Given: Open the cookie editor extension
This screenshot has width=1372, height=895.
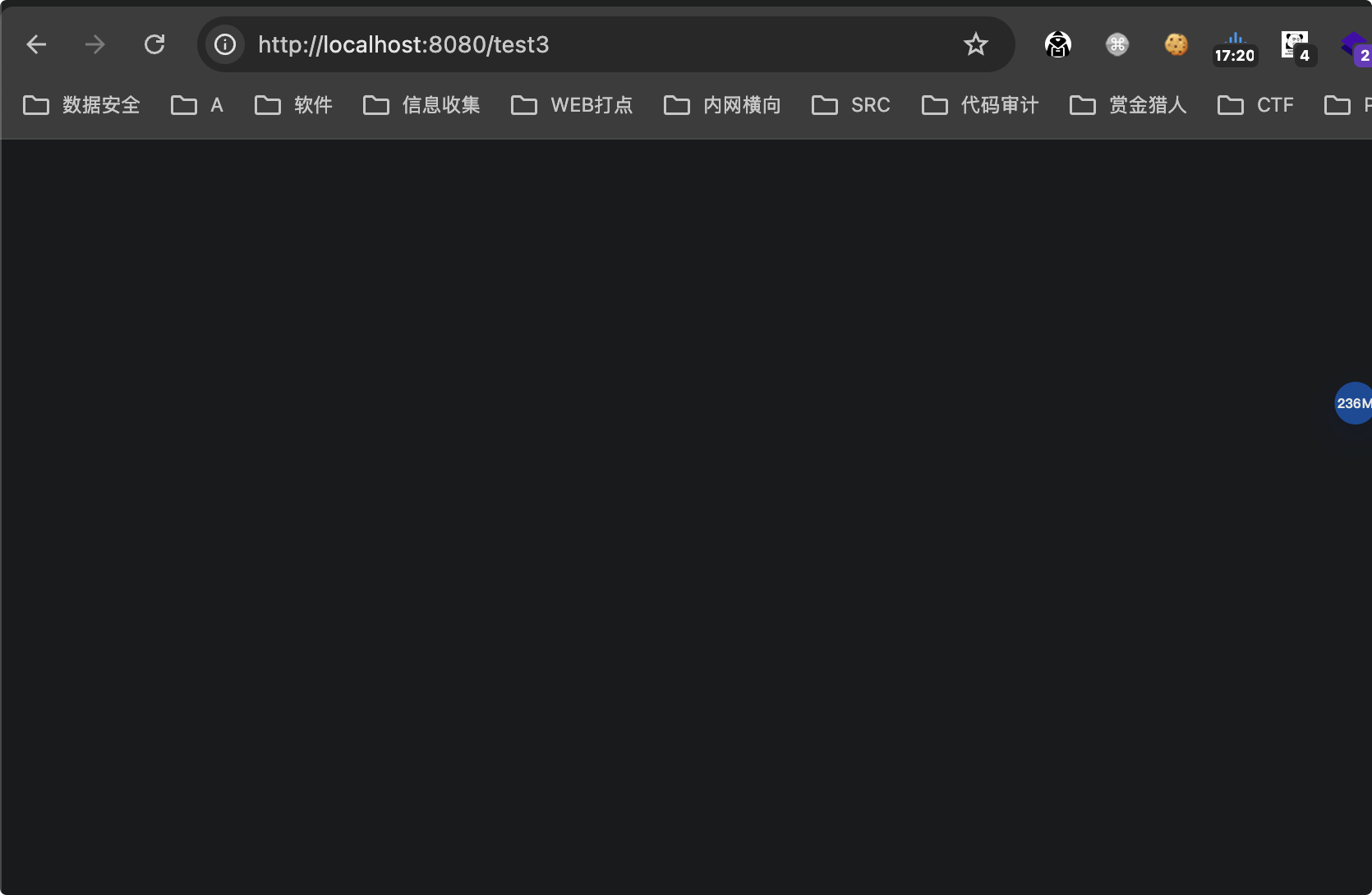Looking at the screenshot, I should 1176,44.
